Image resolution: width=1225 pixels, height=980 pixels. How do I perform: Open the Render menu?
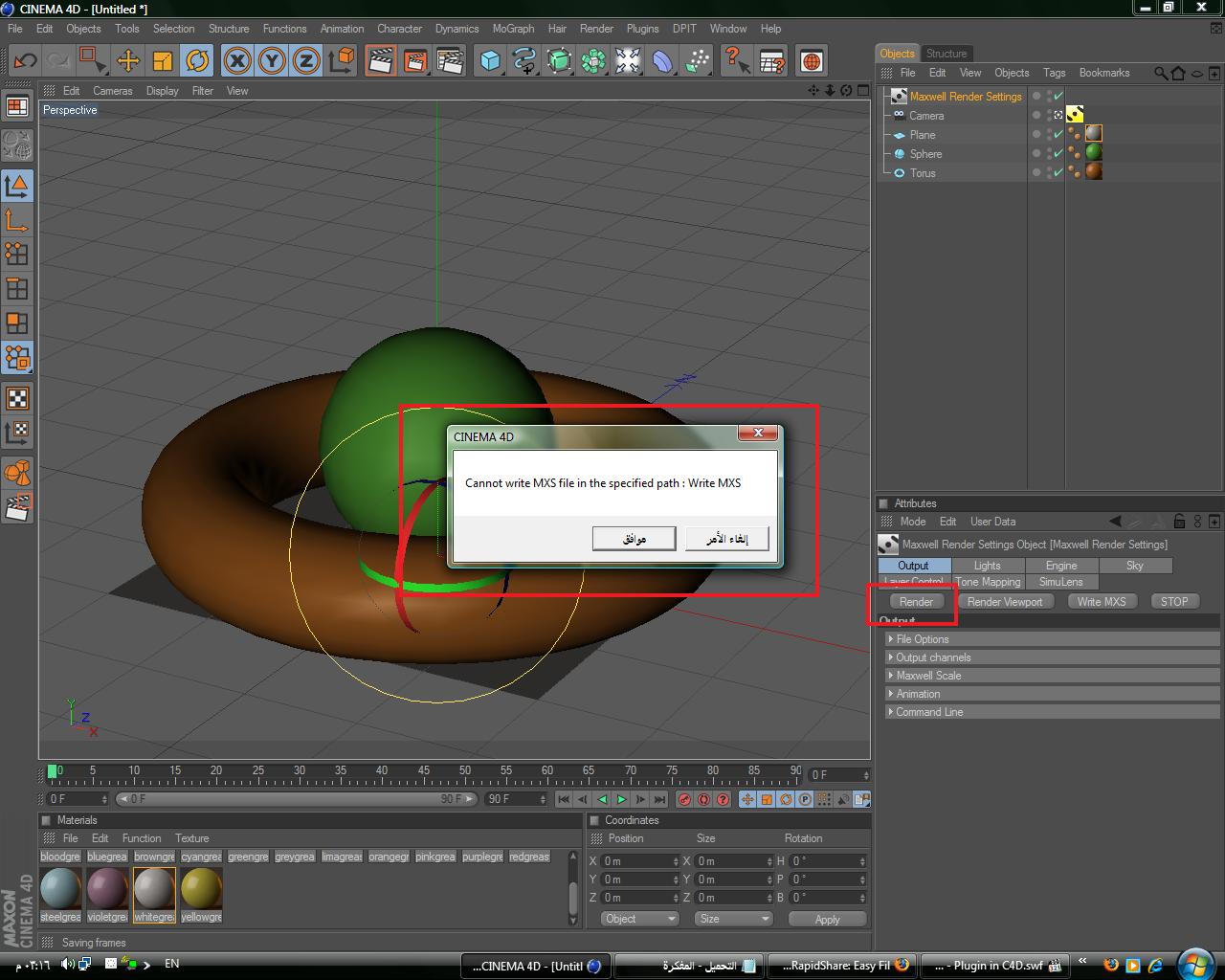(x=596, y=29)
